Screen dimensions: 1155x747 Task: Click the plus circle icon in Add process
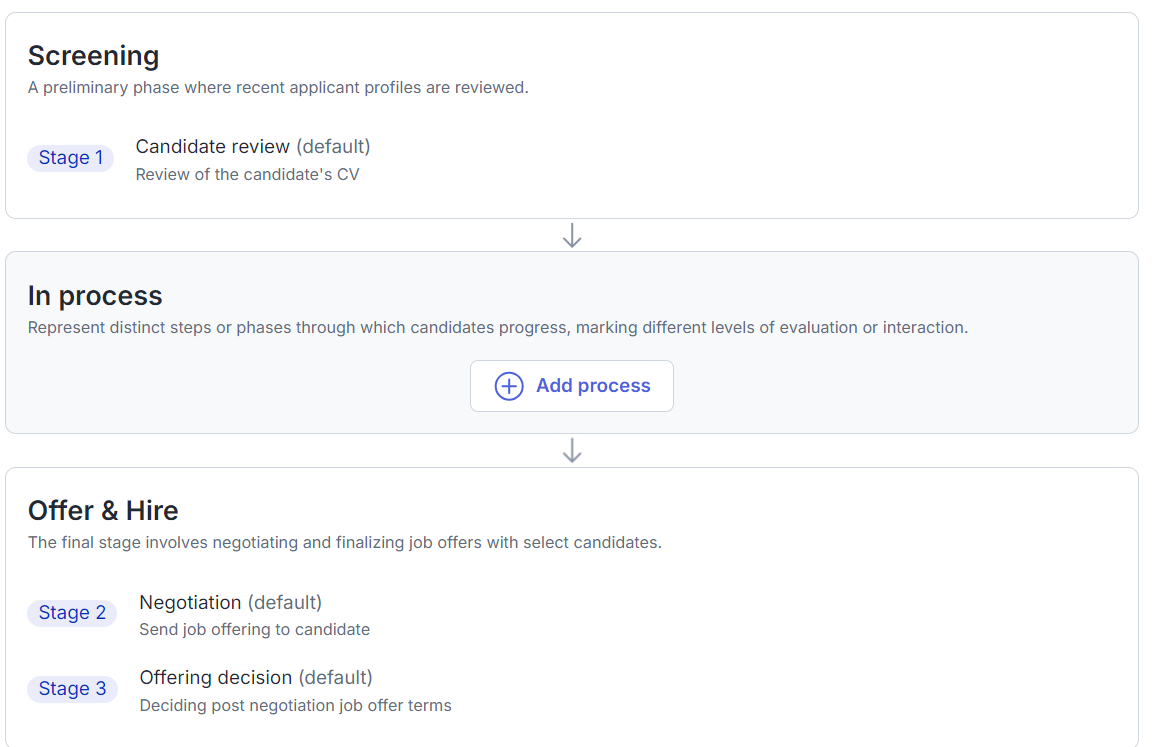click(x=509, y=386)
